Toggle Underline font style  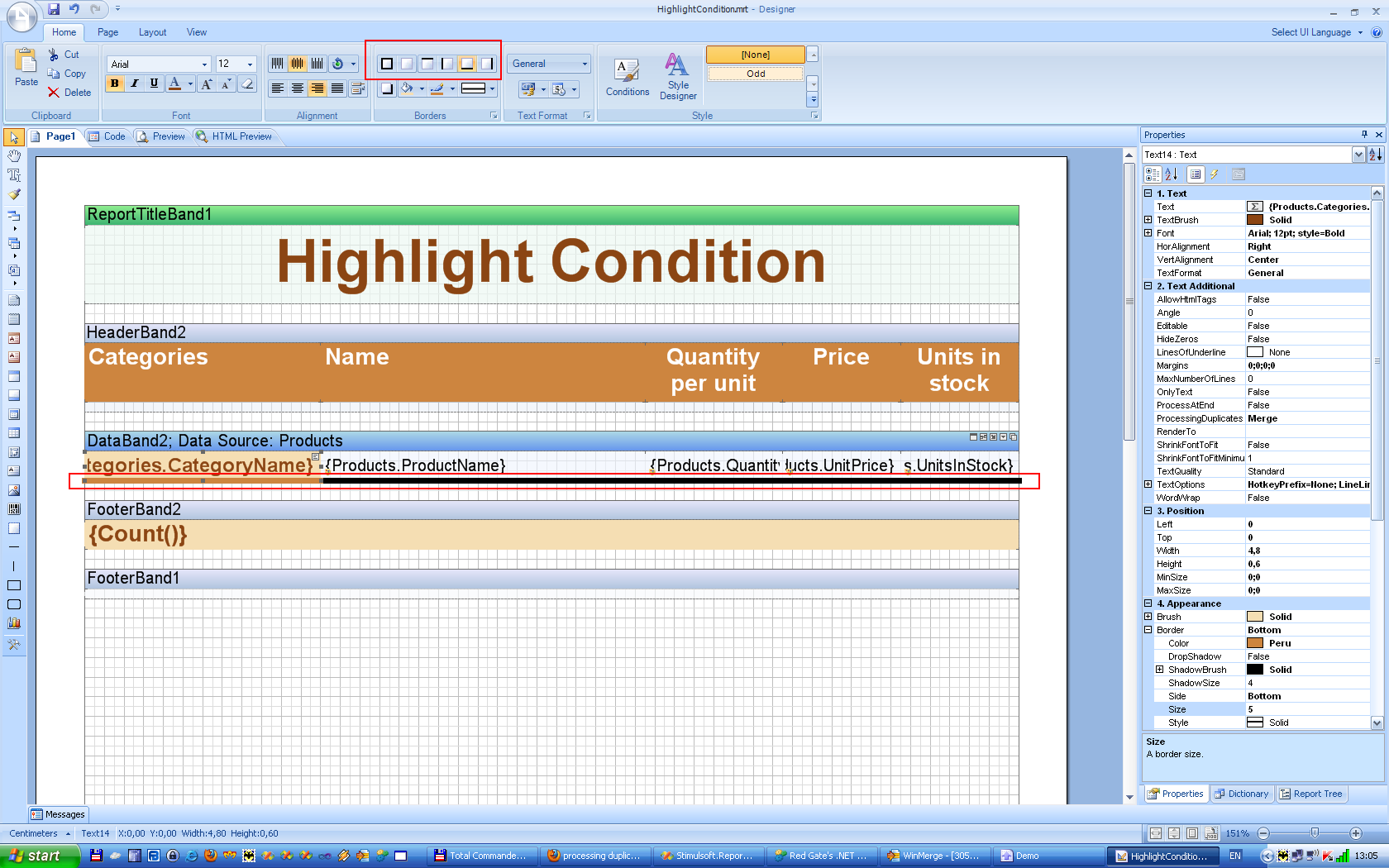pyautogui.click(x=154, y=83)
